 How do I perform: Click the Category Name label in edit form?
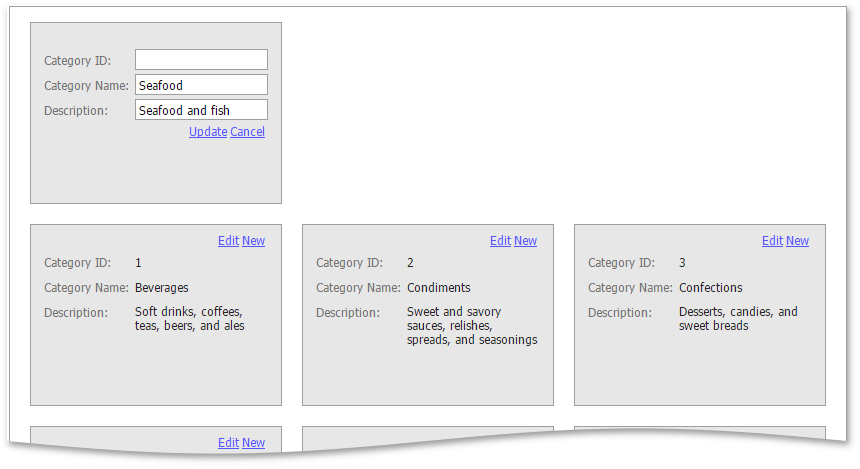[x=86, y=86]
